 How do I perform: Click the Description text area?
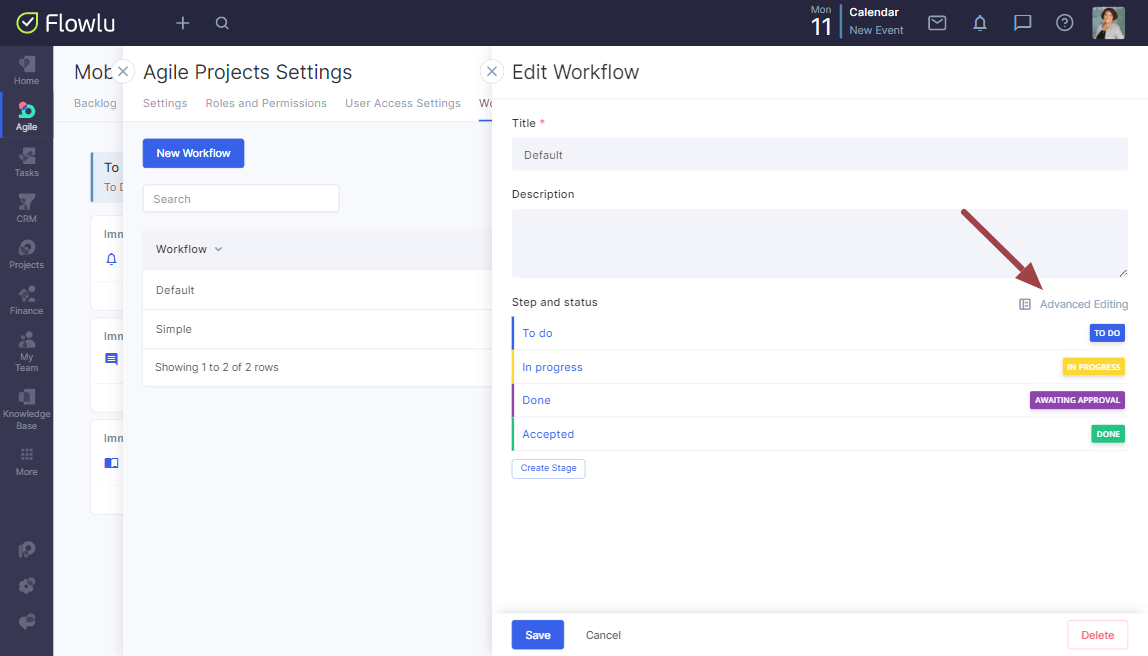click(819, 243)
